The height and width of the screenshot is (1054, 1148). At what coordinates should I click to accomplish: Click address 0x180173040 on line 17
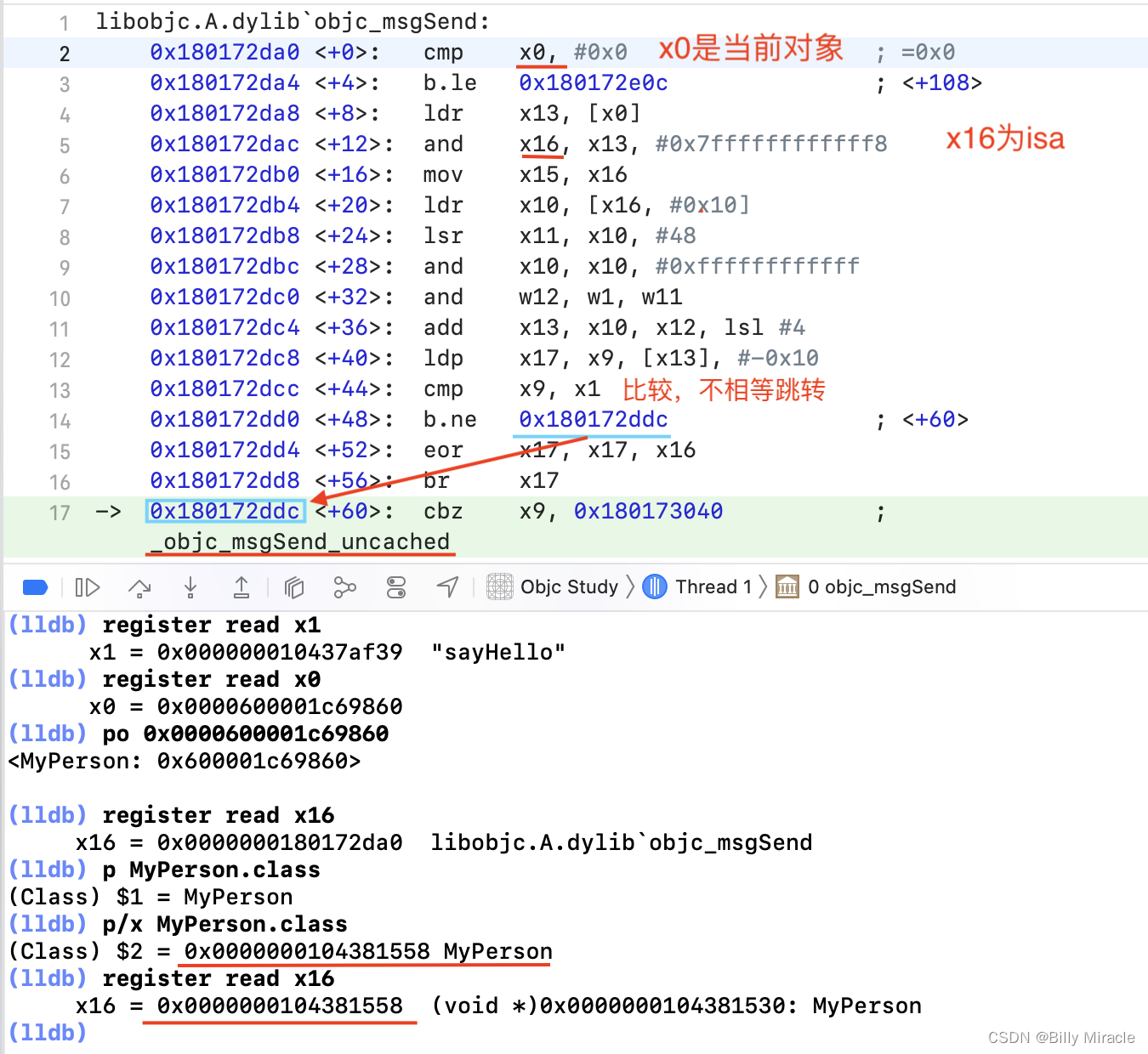click(x=648, y=512)
